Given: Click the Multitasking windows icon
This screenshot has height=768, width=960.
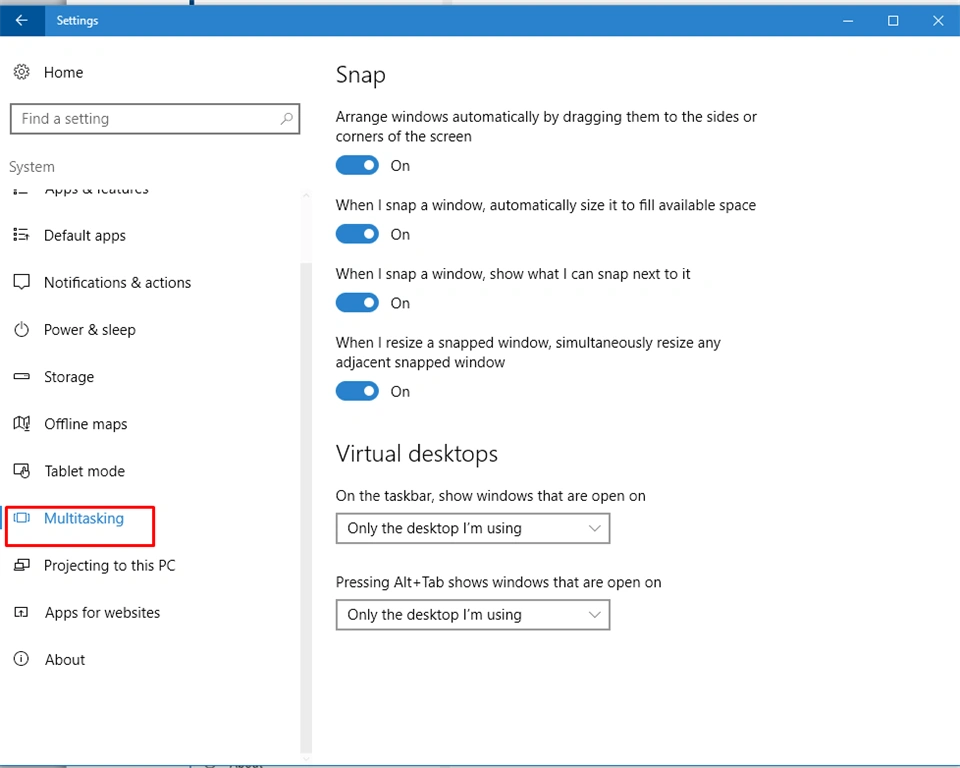Looking at the screenshot, I should point(21,518).
